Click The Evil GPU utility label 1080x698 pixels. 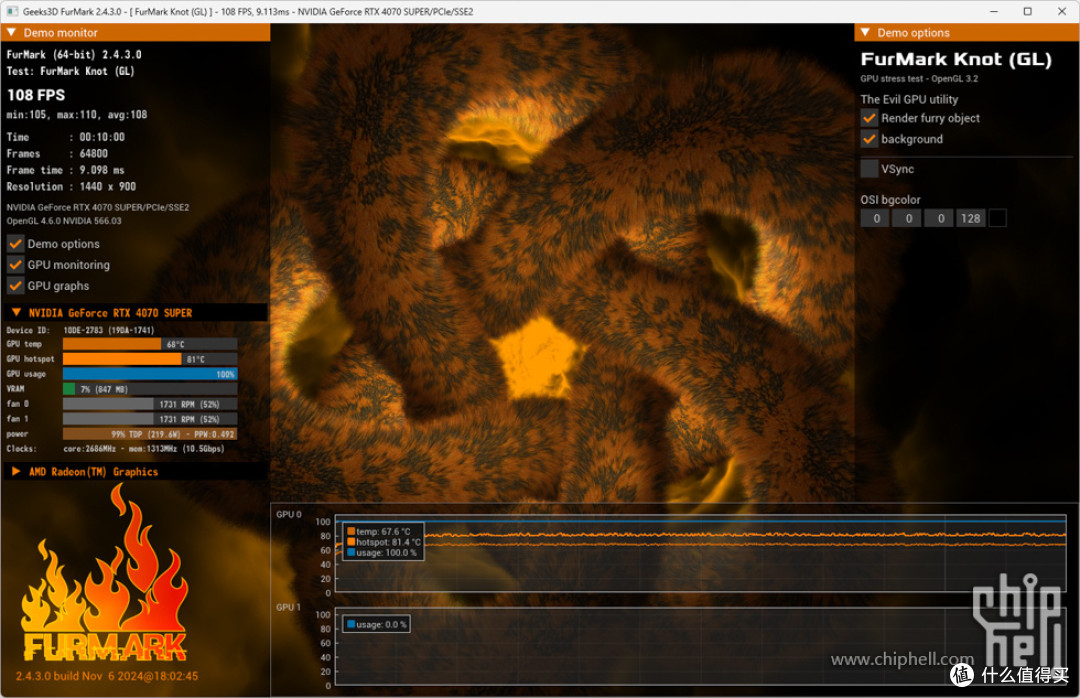[x=909, y=99]
